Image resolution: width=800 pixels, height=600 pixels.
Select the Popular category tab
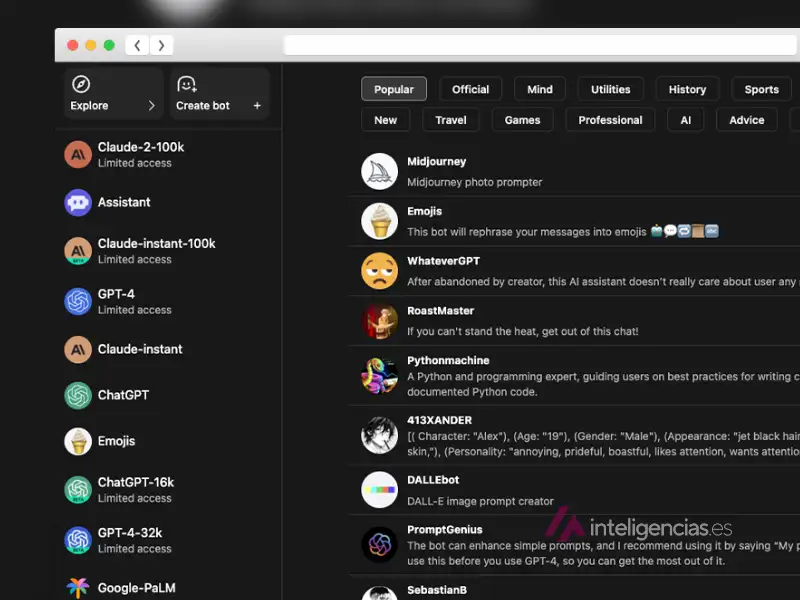(x=394, y=89)
